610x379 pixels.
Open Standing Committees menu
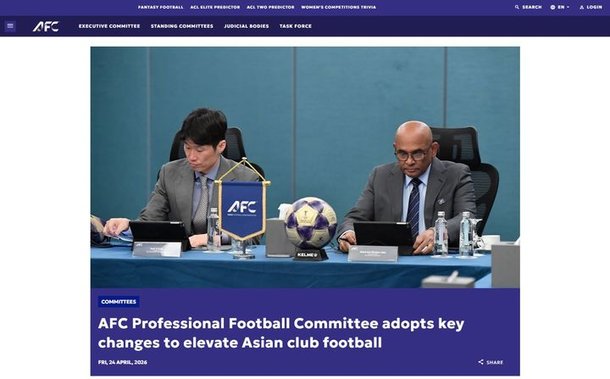[182, 26]
